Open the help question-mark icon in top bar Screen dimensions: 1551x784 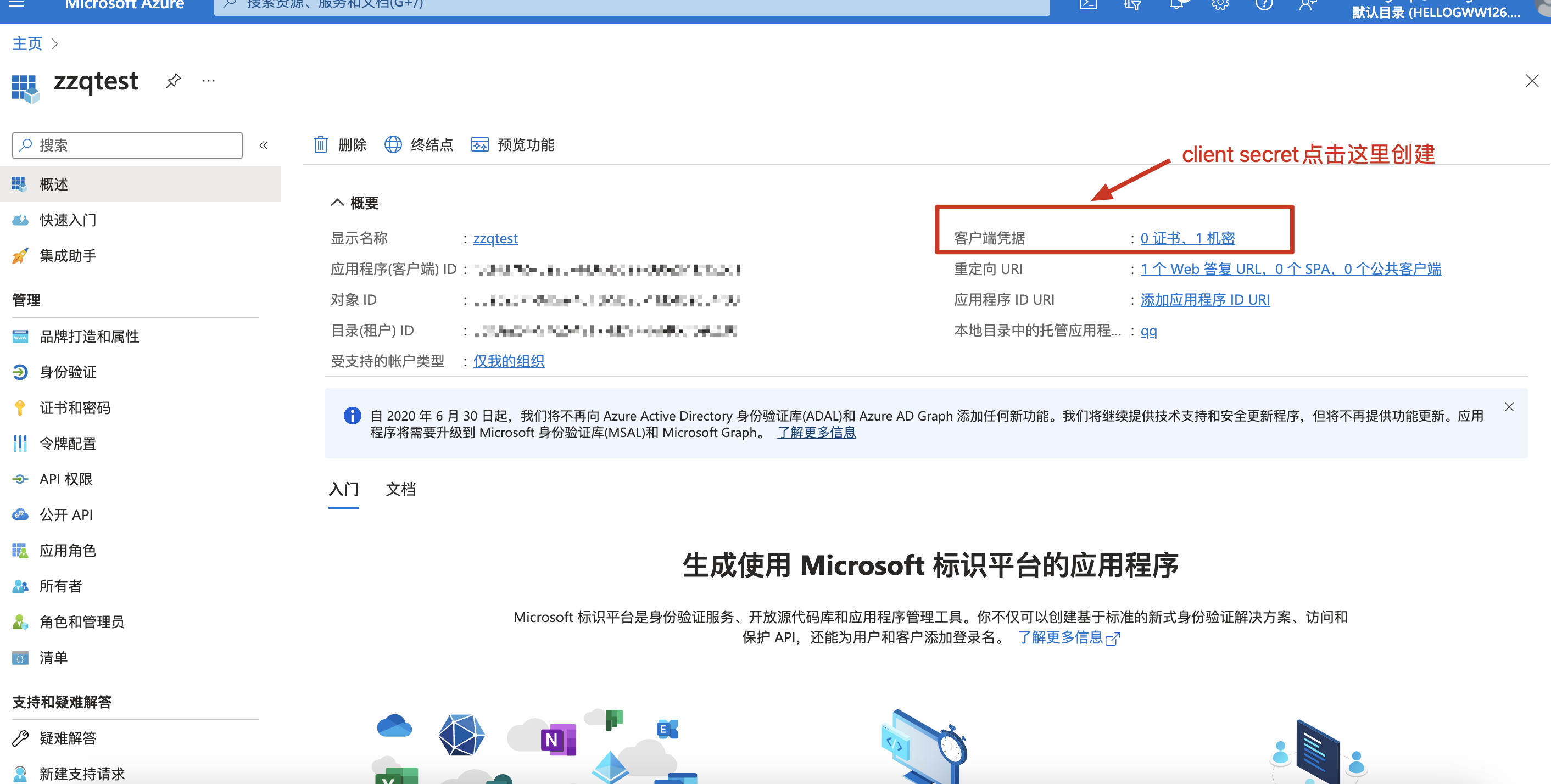(1264, 4)
